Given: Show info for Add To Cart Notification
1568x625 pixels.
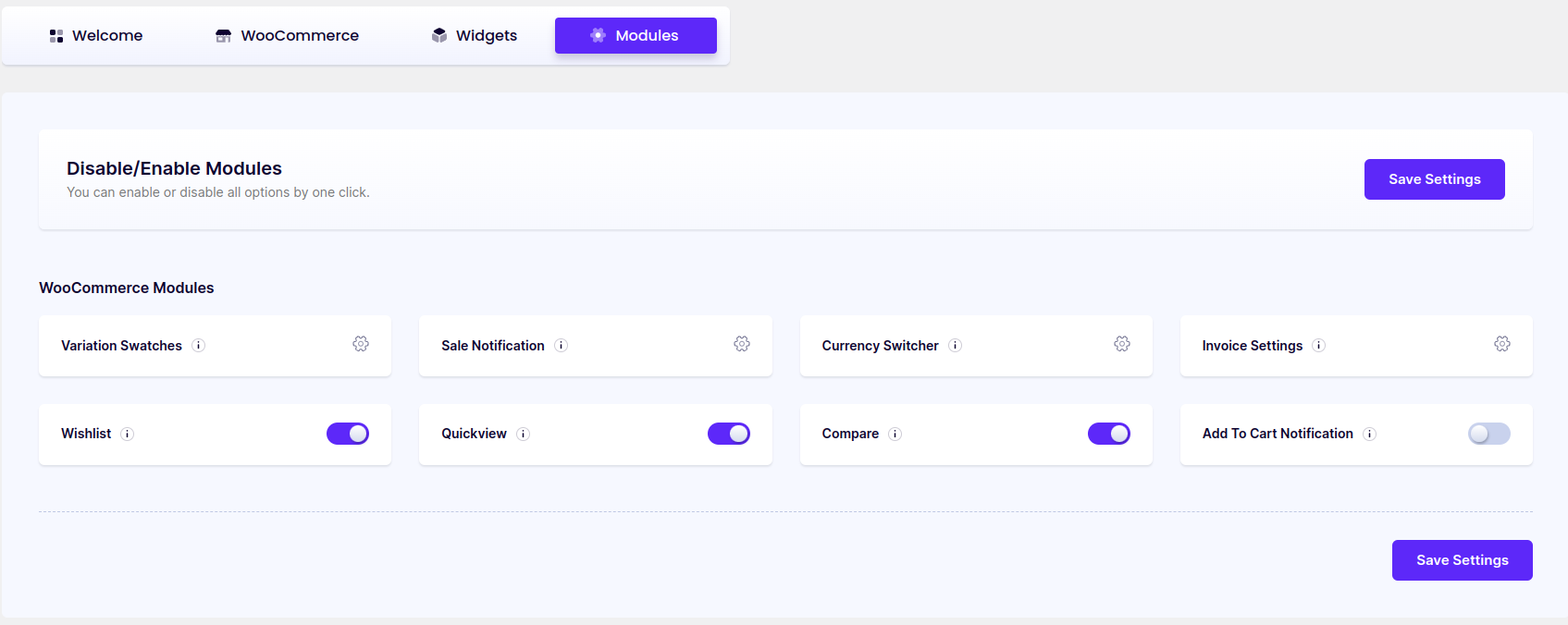Looking at the screenshot, I should point(1370,435).
